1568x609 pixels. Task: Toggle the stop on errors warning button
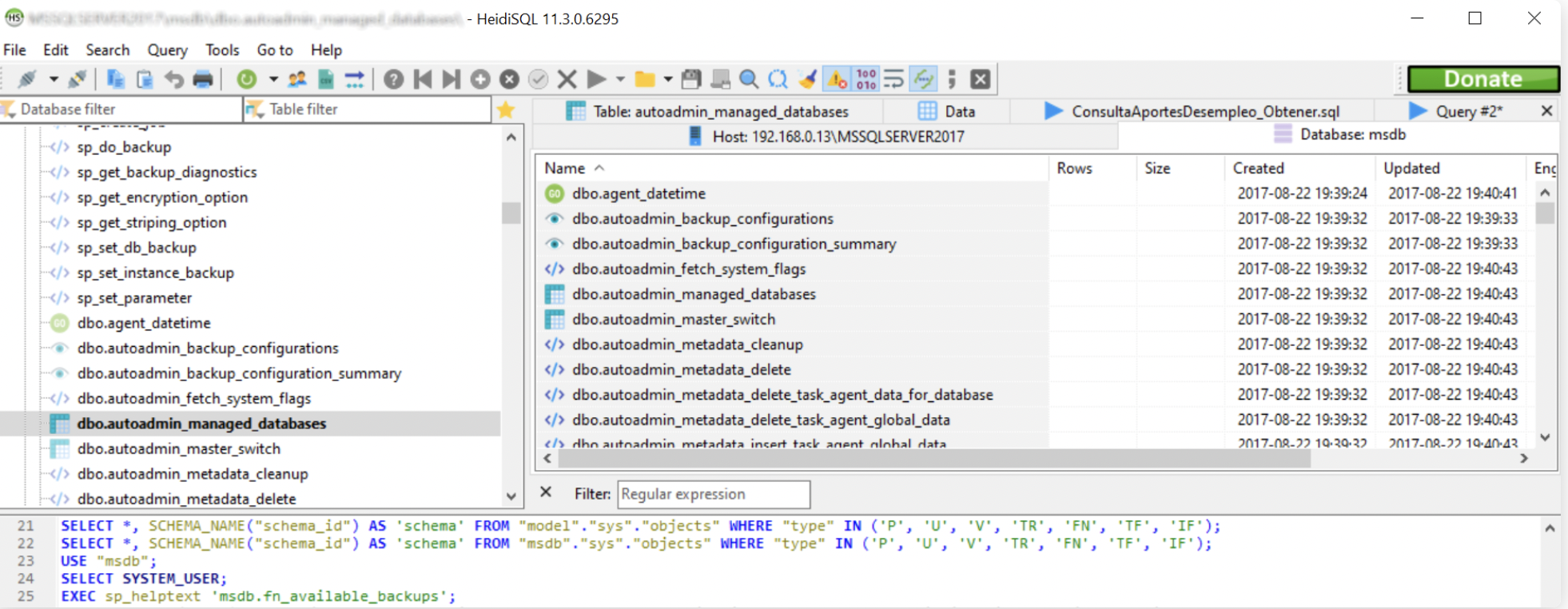tap(837, 79)
